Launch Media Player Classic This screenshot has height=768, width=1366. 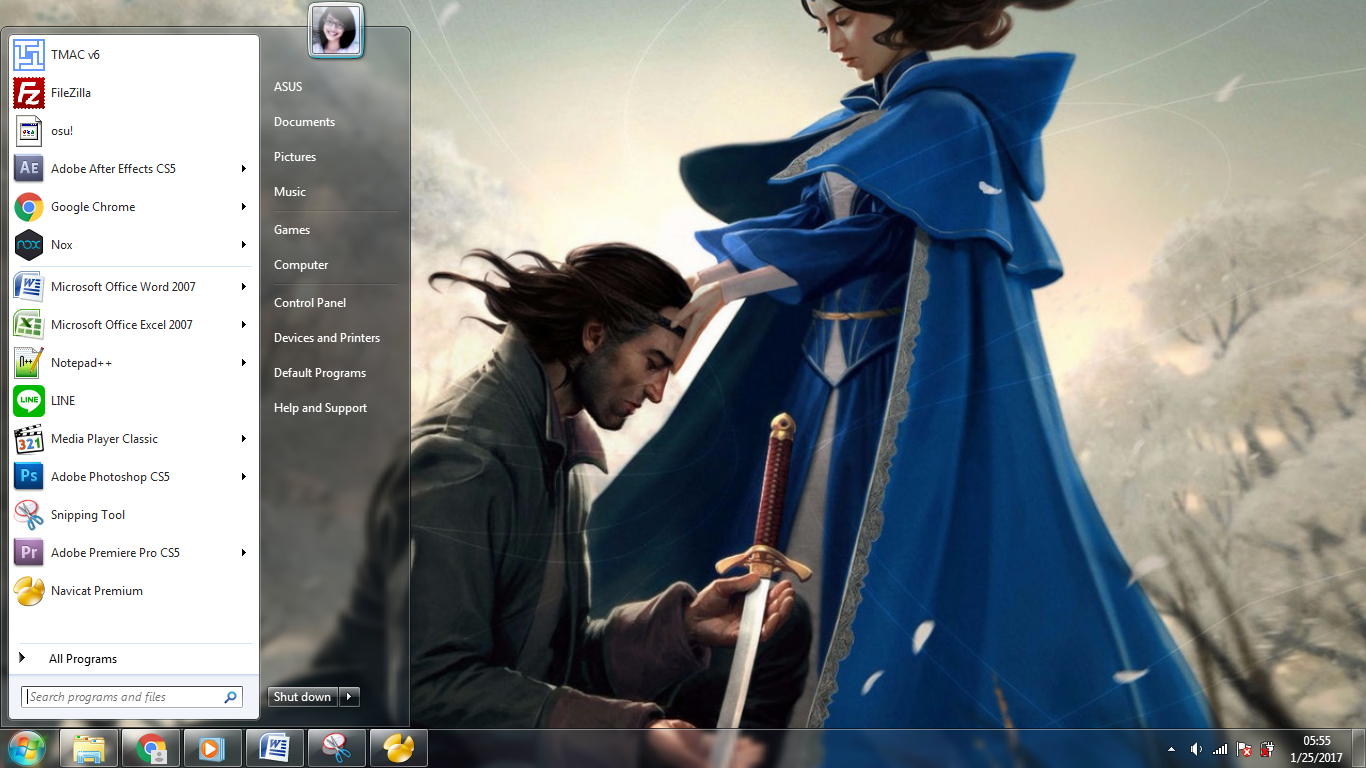(132, 439)
